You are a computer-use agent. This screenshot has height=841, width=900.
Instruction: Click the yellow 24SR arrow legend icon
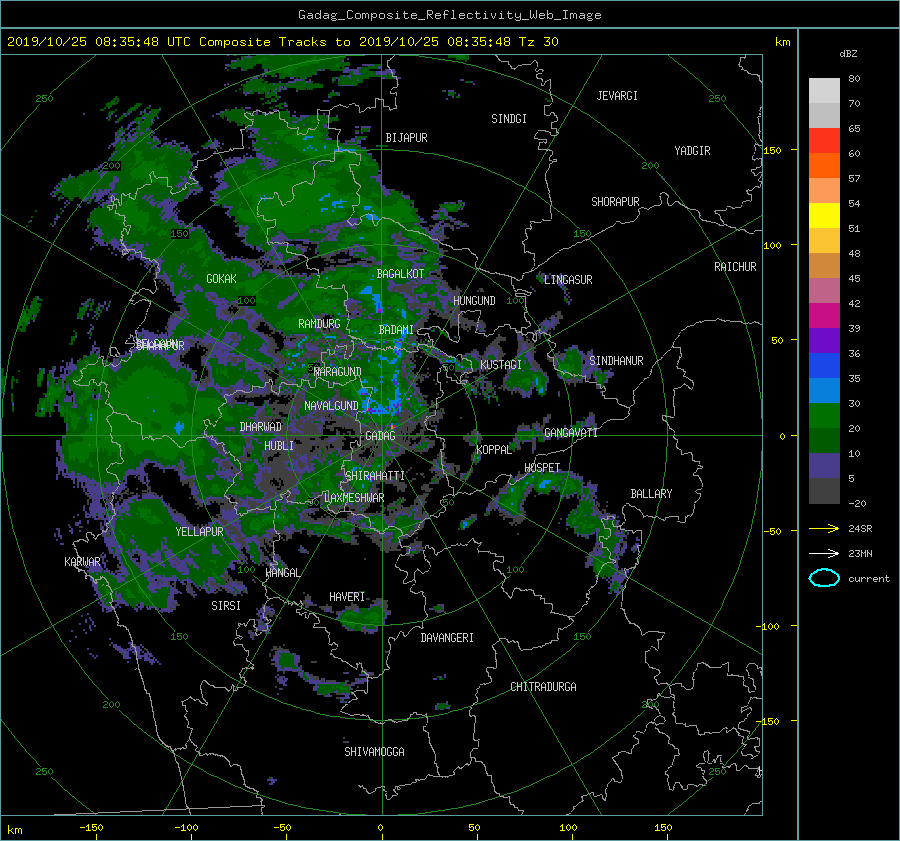(x=824, y=529)
